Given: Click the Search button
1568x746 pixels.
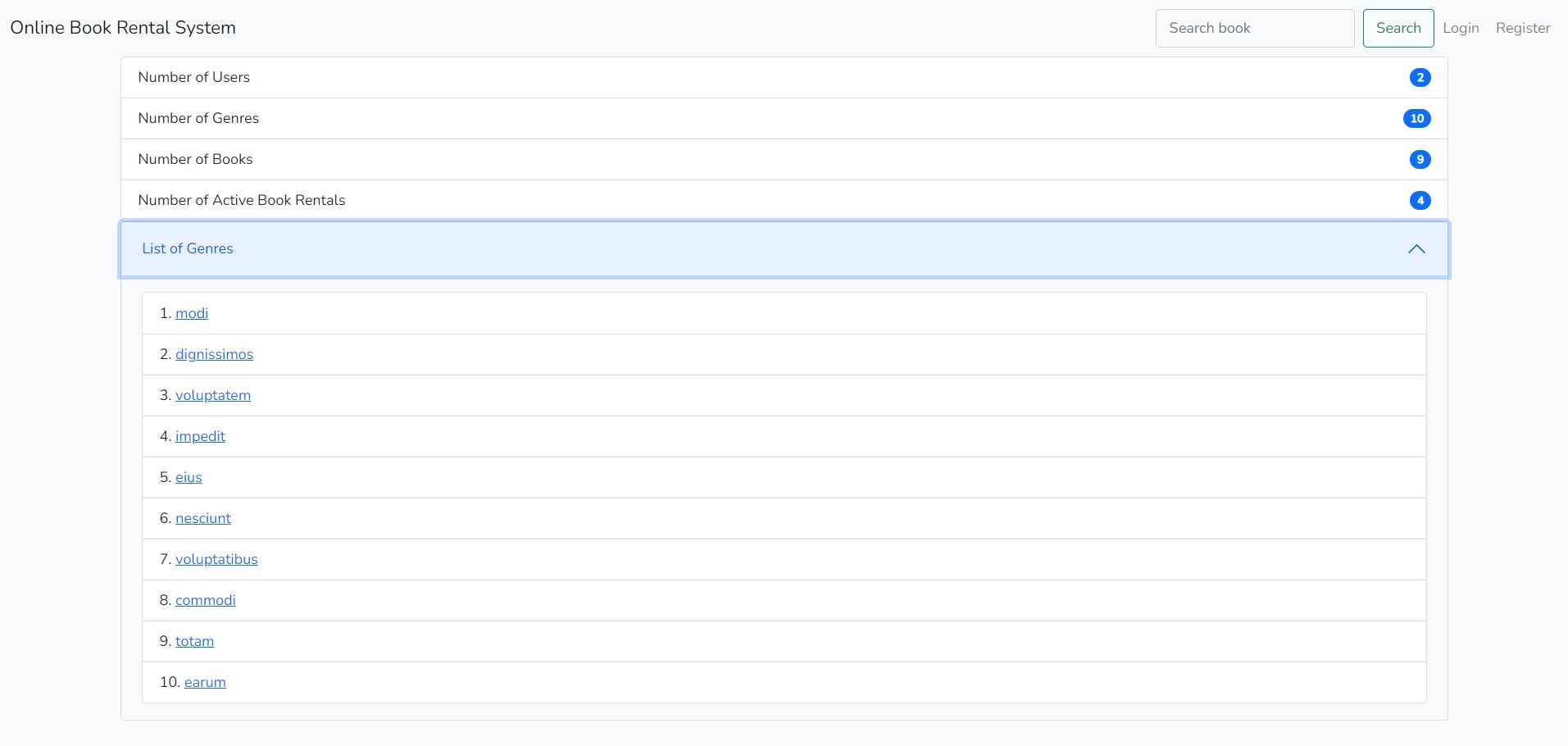Looking at the screenshot, I should click(x=1398, y=27).
